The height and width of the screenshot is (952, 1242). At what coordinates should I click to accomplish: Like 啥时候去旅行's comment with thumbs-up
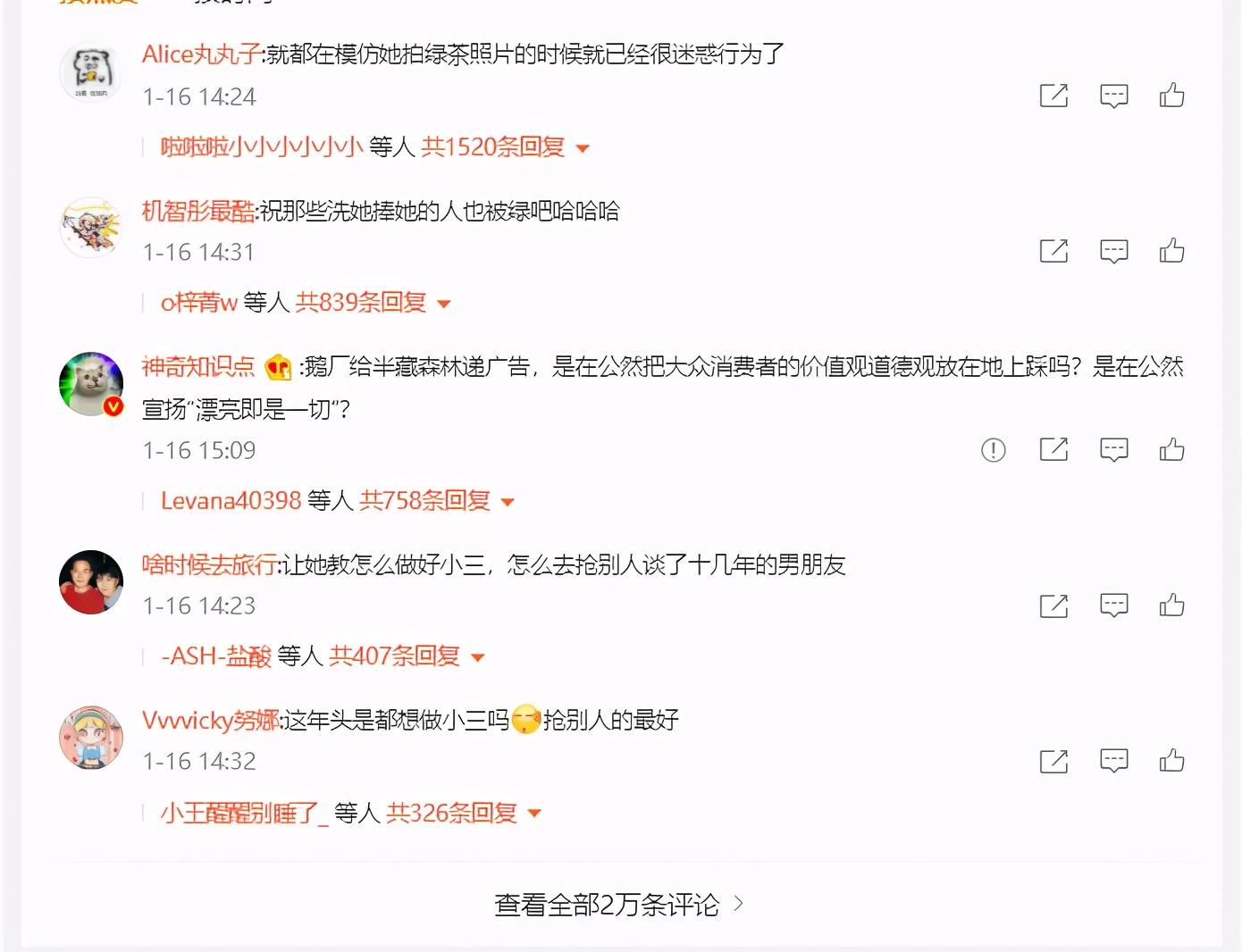coord(1171,605)
